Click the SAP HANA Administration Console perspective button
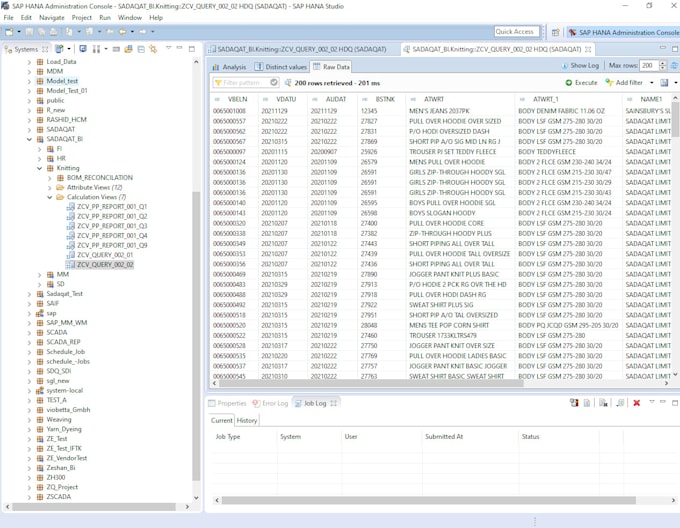The width and height of the screenshot is (680, 528). click(624, 33)
